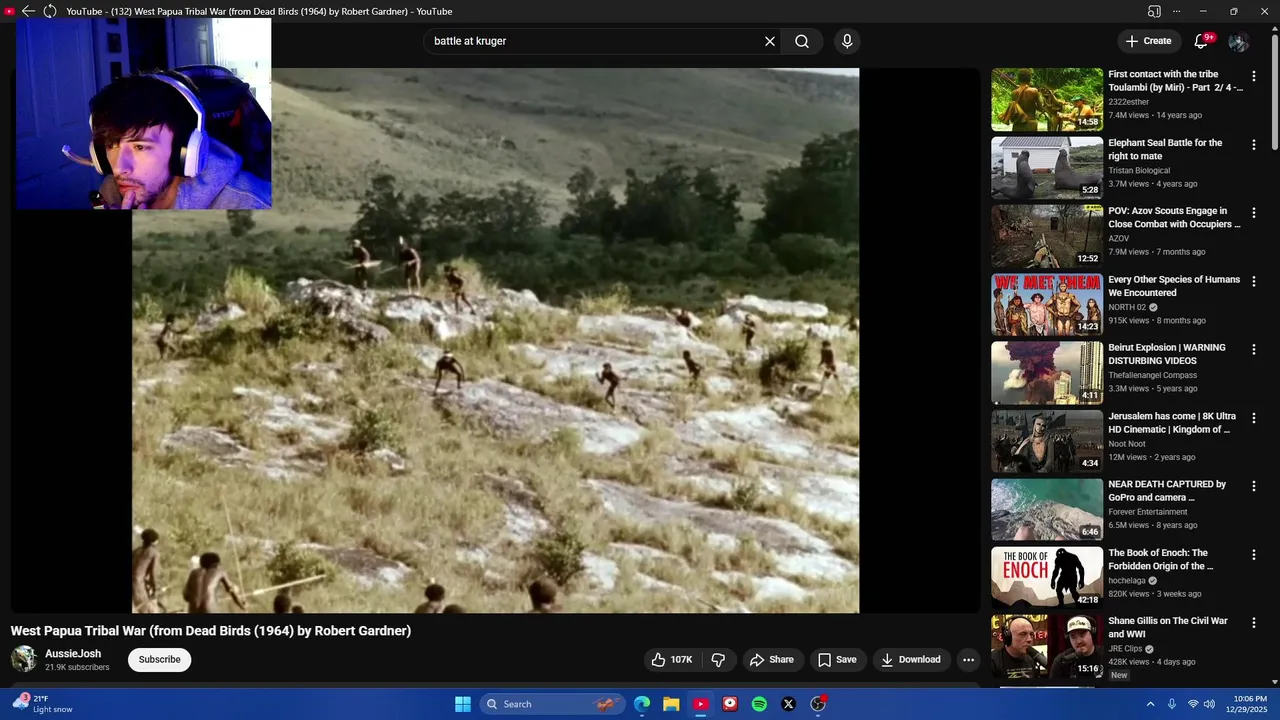The image size is (1280, 720).
Task: Start voice search with the microphone
Action: [x=847, y=41]
